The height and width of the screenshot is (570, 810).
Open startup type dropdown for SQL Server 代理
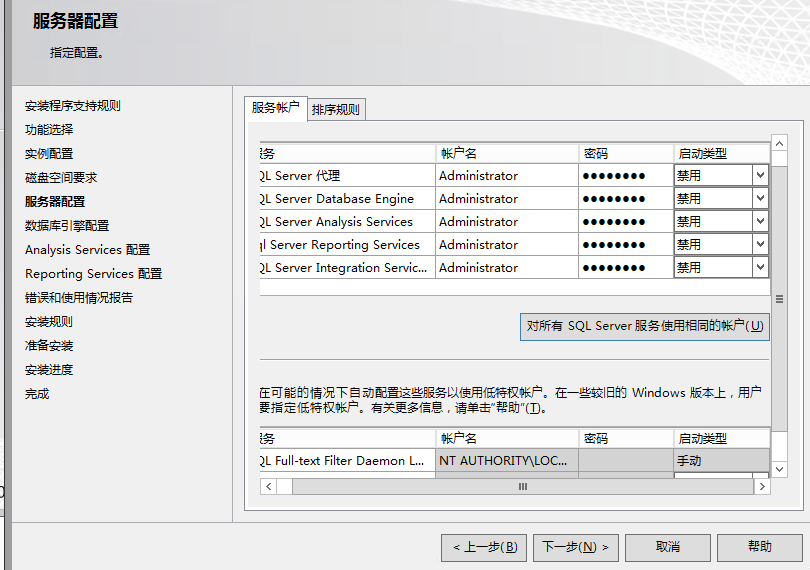click(760, 175)
